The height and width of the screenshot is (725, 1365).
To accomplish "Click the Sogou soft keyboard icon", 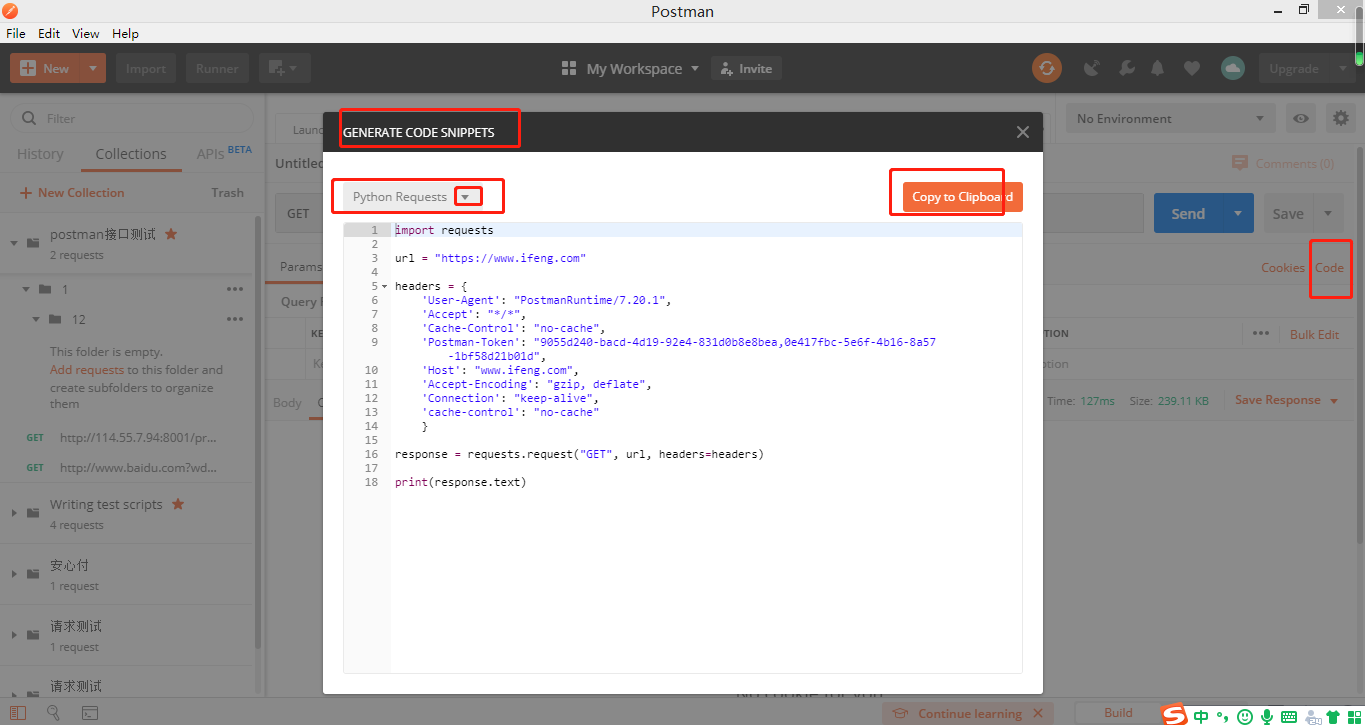I will 1288,717.
